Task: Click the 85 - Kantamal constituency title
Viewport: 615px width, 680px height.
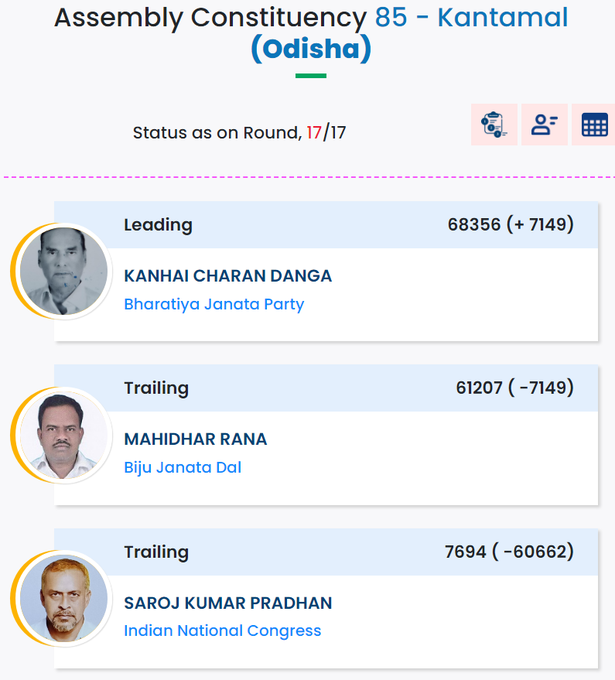Action: [471, 18]
